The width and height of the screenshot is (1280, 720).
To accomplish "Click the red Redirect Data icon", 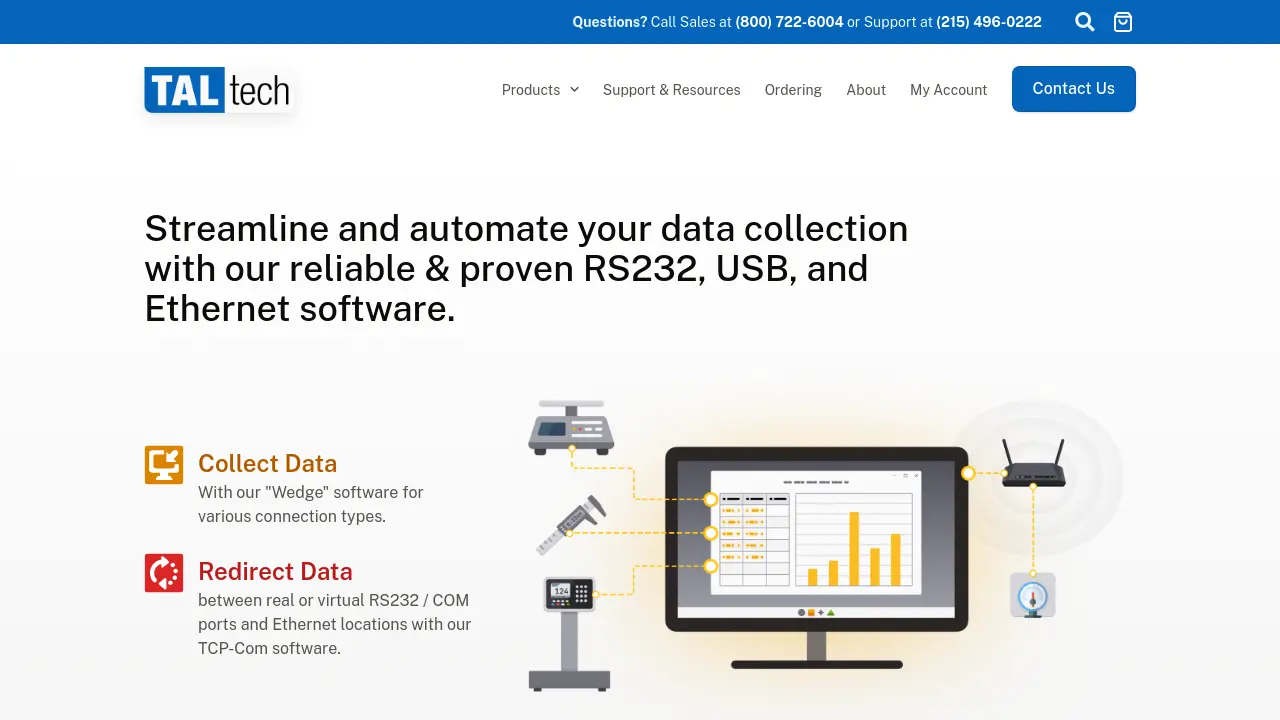I will [164, 573].
